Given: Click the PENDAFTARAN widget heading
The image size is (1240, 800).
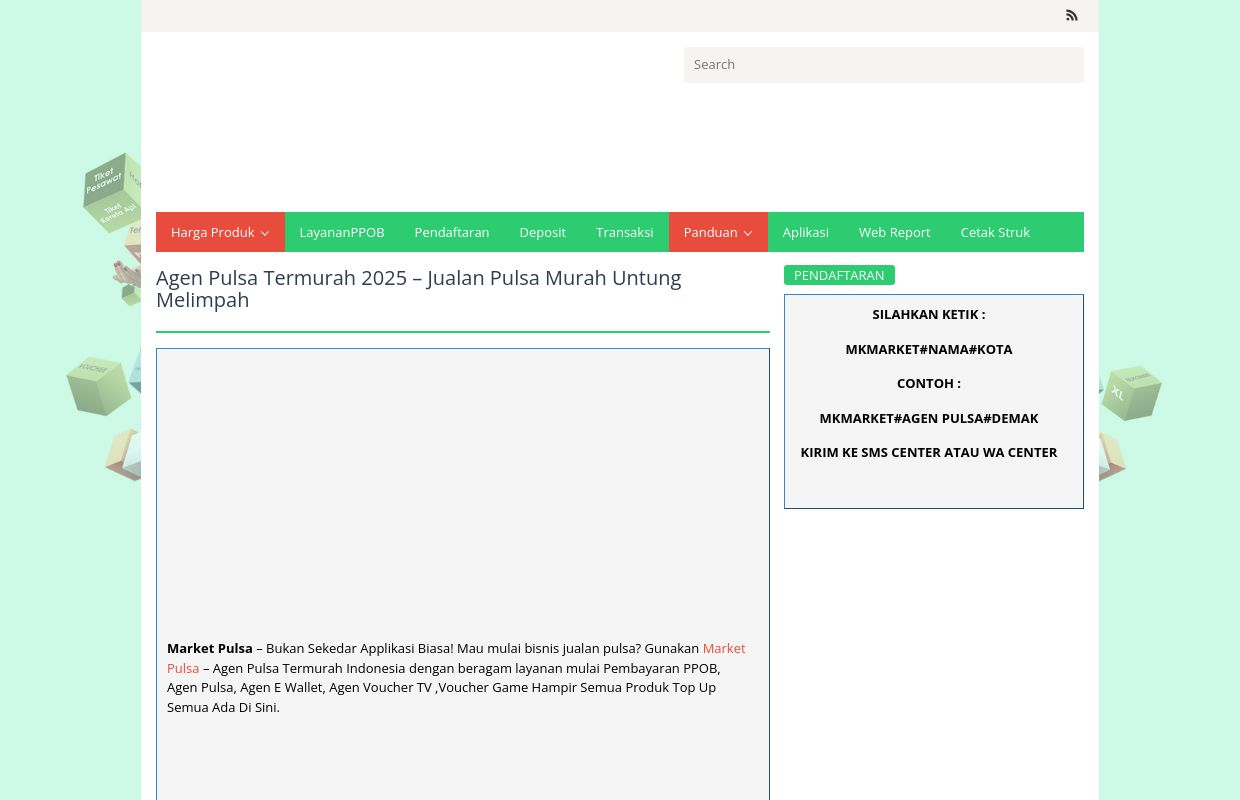Looking at the screenshot, I should [839, 275].
